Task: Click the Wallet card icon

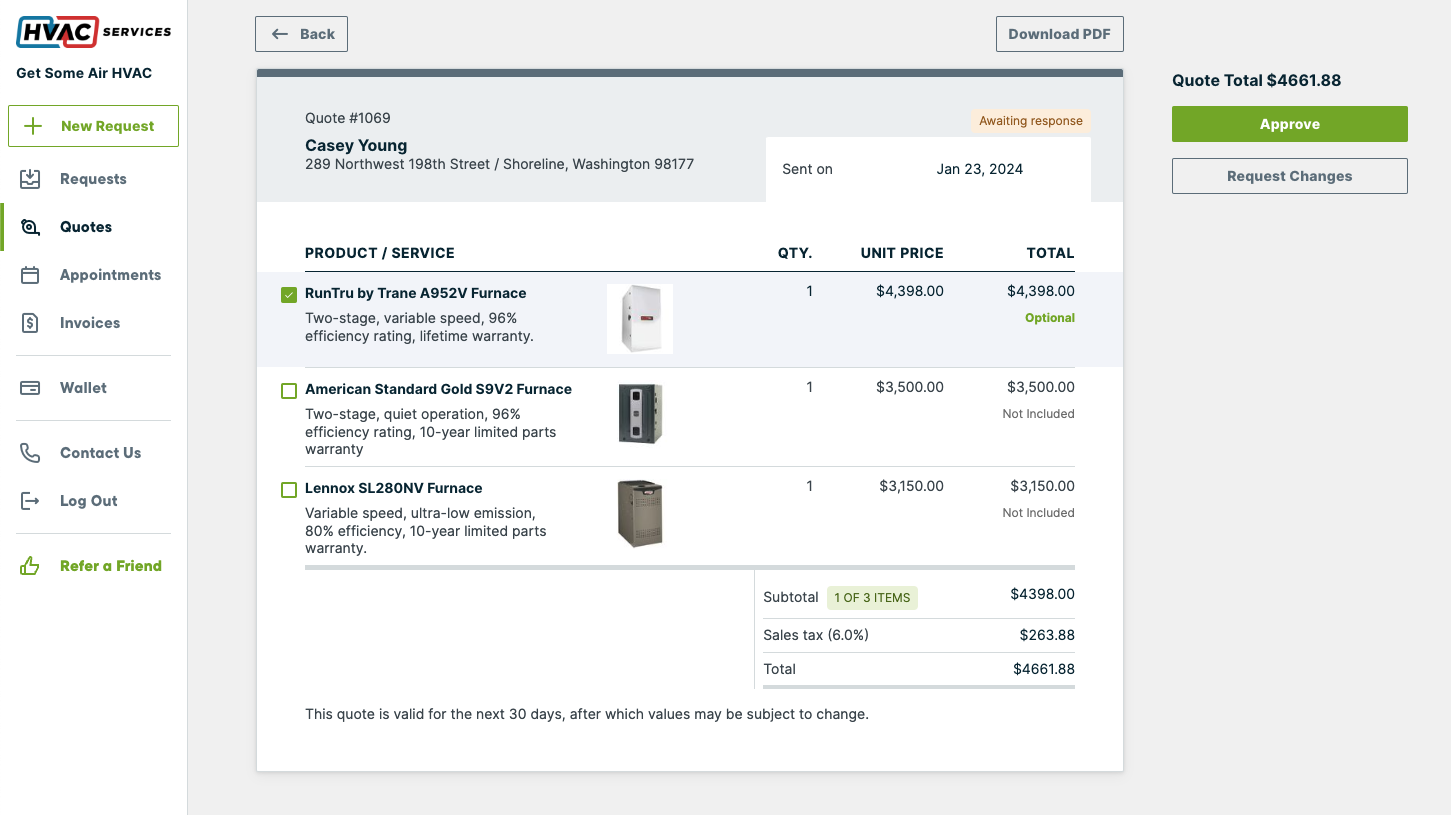Action: point(30,388)
